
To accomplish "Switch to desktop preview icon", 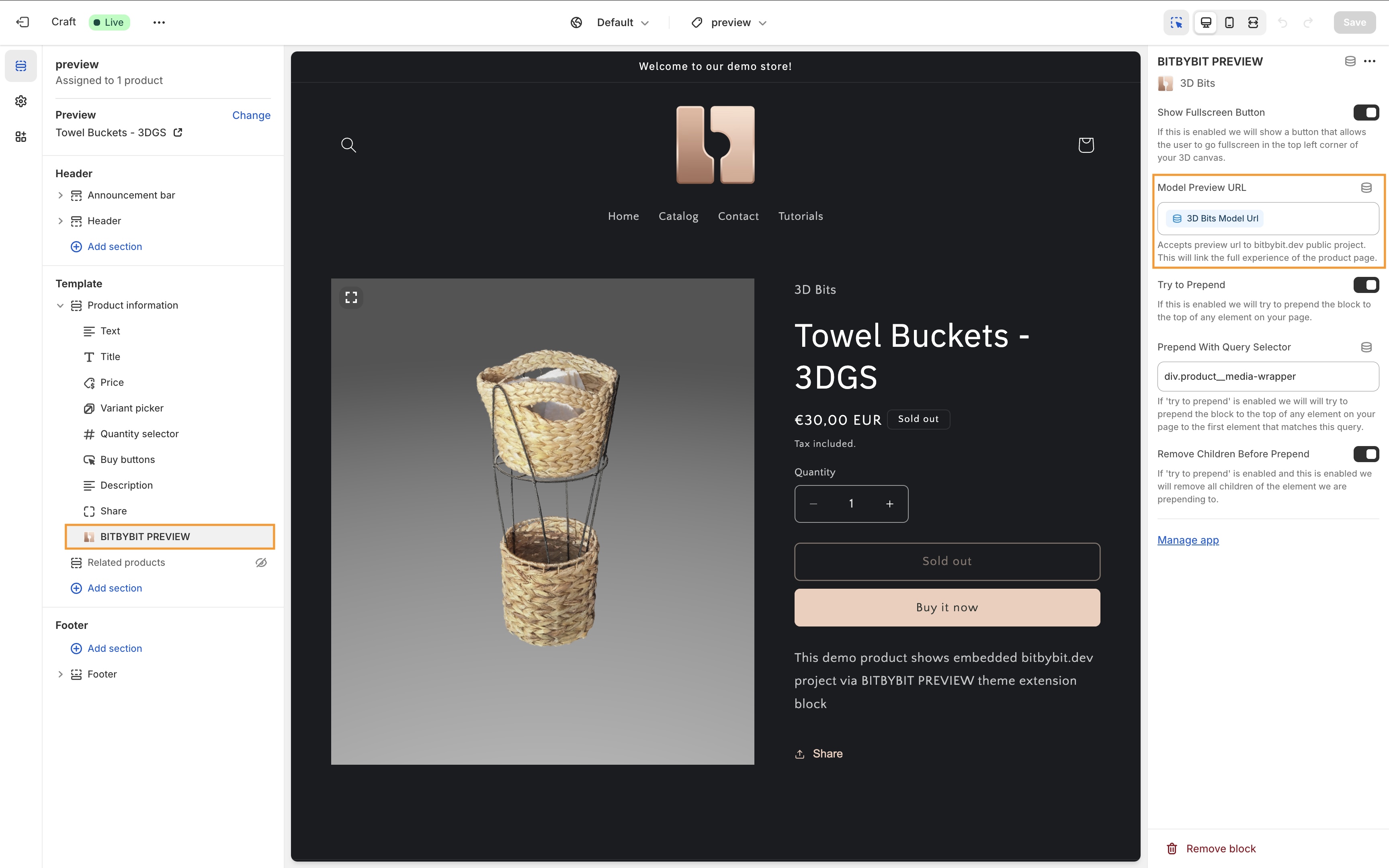I will tap(1206, 23).
